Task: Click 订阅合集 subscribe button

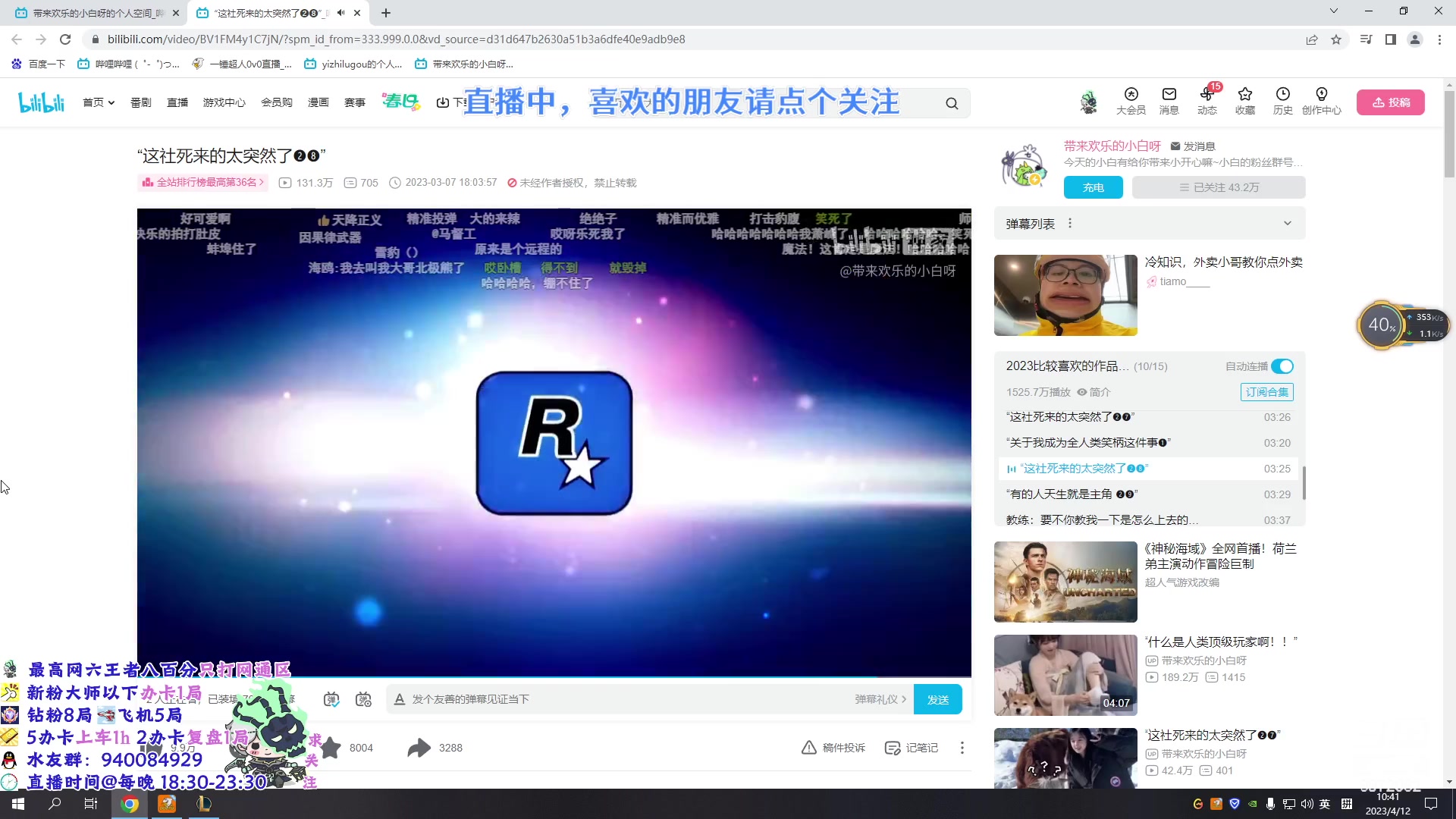Action: pyautogui.click(x=1267, y=392)
